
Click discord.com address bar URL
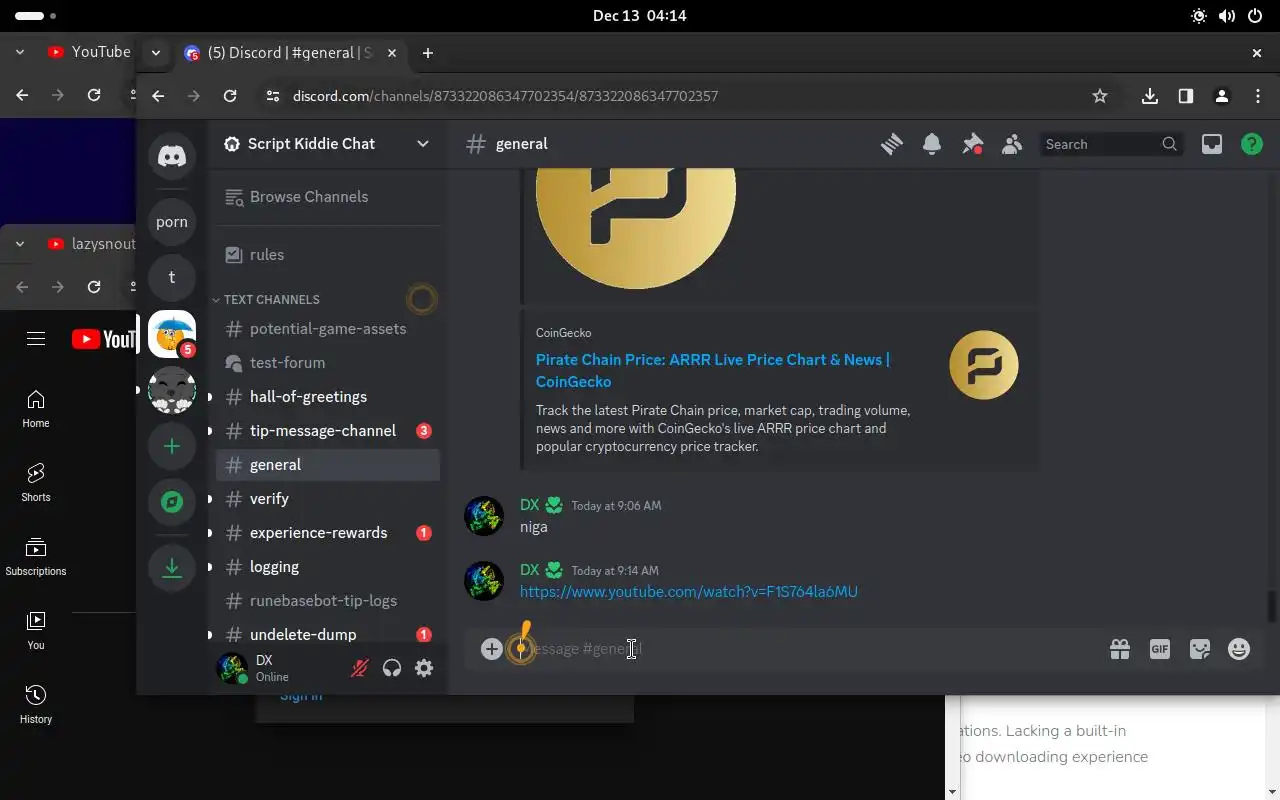pos(505,96)
